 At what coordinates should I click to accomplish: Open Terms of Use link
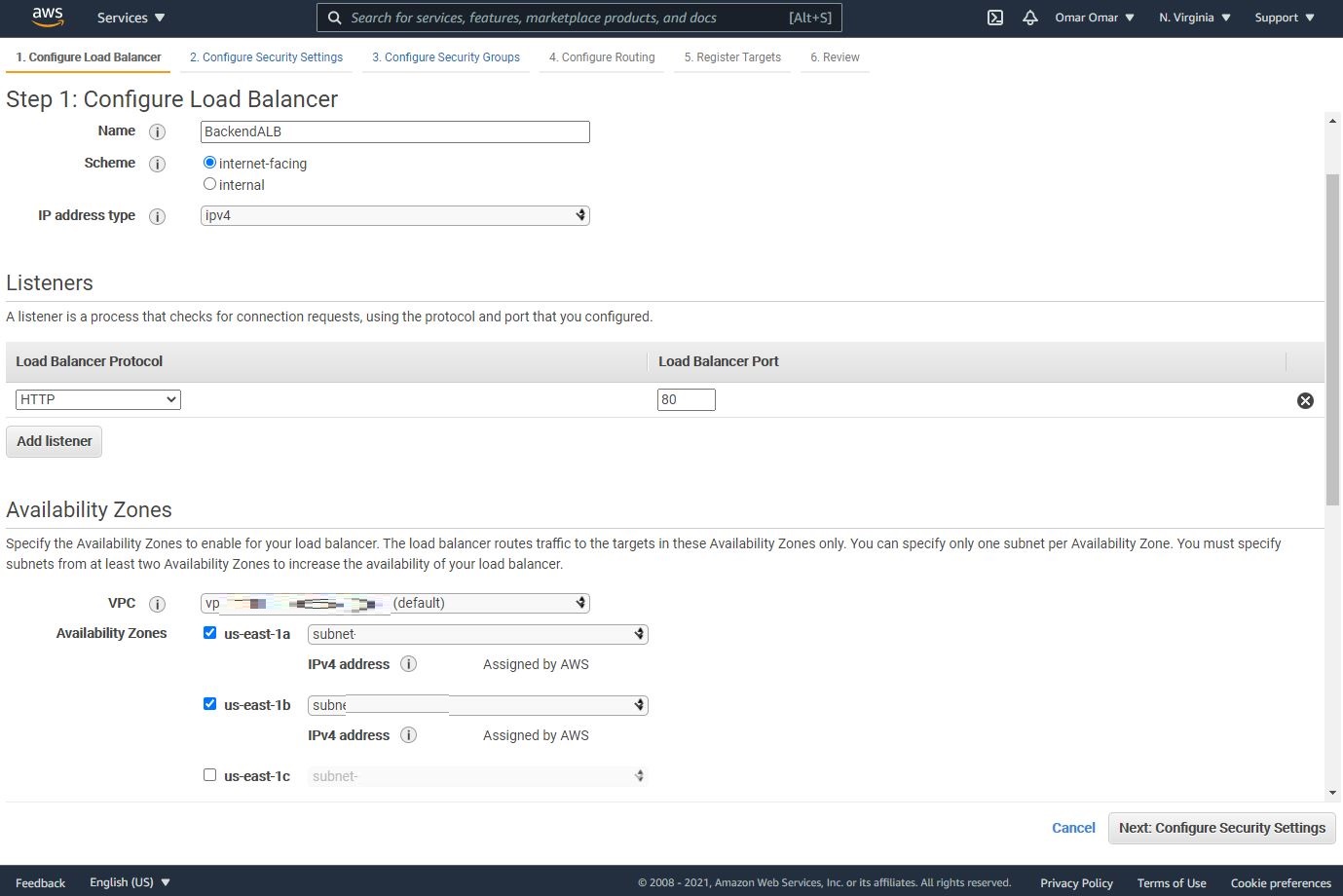tap(1172, 883)
